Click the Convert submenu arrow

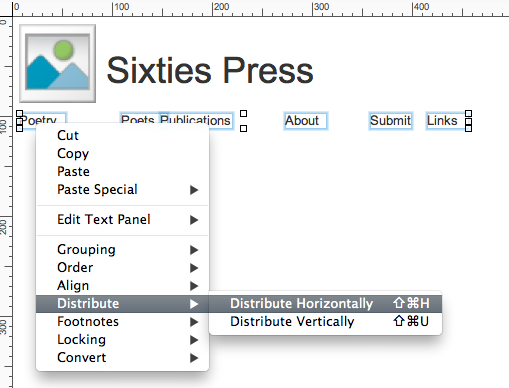tap(194, 358)
